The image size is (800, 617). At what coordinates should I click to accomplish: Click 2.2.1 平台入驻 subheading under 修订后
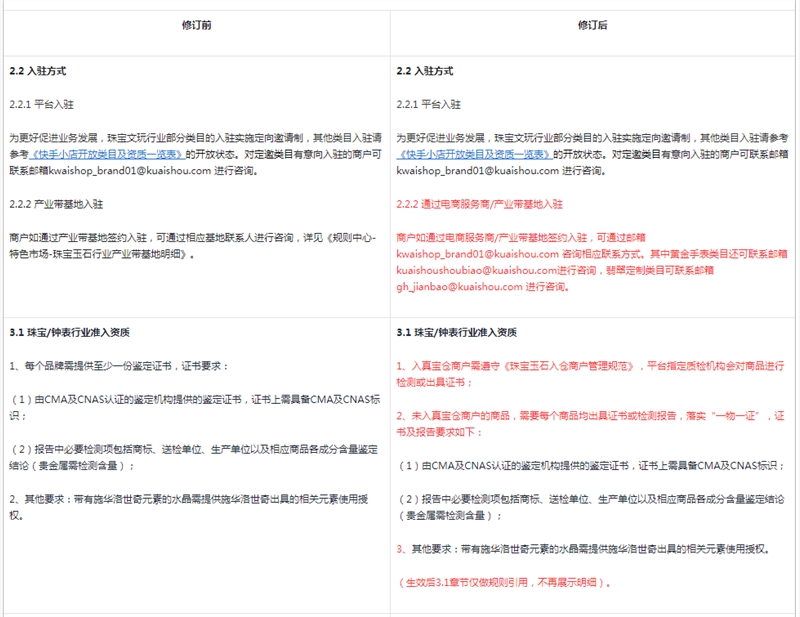point(429,104)
